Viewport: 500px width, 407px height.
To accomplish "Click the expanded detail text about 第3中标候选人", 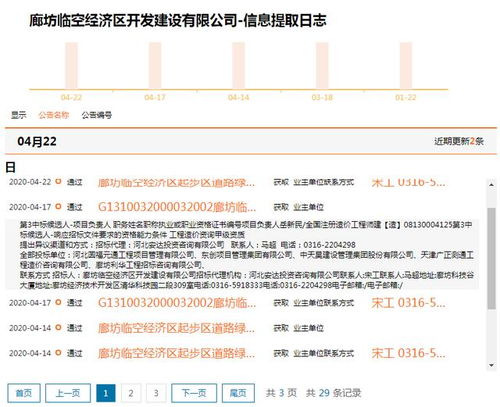I will 246,229.
